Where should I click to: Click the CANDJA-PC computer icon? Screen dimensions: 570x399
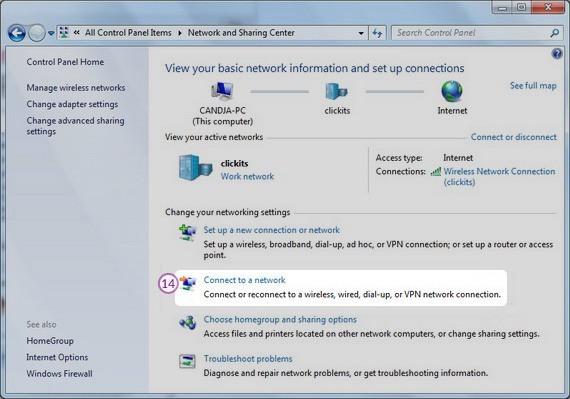[222, 91]
